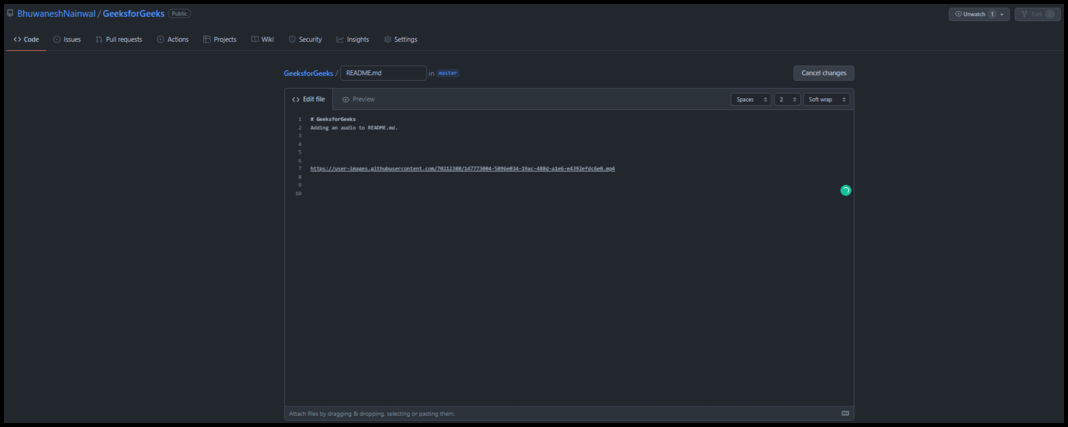Image resolution: width=1068 pixels, height=427 pixels.
Task: Select the Edit file tab
Action: point(308,99)
